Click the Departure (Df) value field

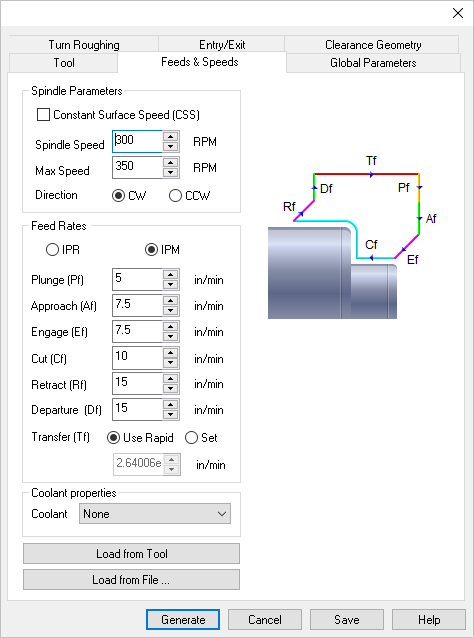[137, 409]
